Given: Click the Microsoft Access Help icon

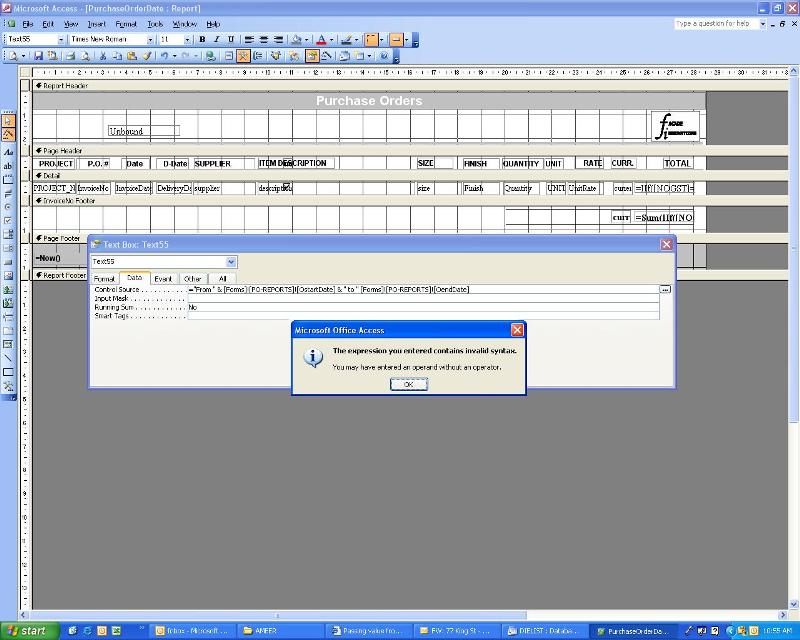Looking at the screenshot, I should pyautogui.click(x=384, y=56).
